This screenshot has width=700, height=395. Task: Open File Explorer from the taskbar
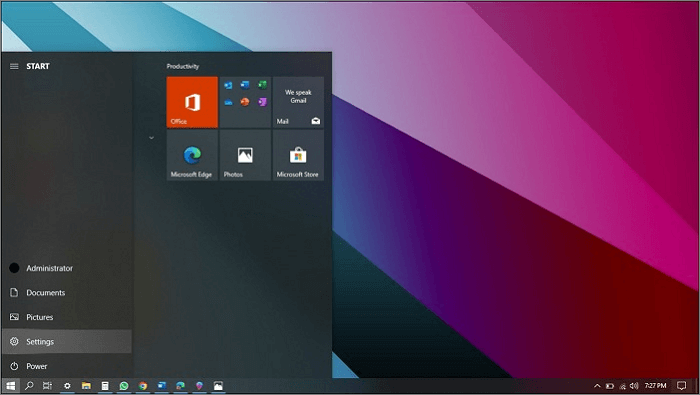coord(86,386)
